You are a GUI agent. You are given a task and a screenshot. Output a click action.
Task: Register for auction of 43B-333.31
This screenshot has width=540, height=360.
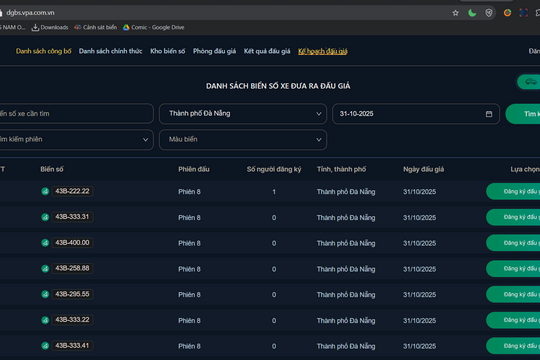pos(513,217)
